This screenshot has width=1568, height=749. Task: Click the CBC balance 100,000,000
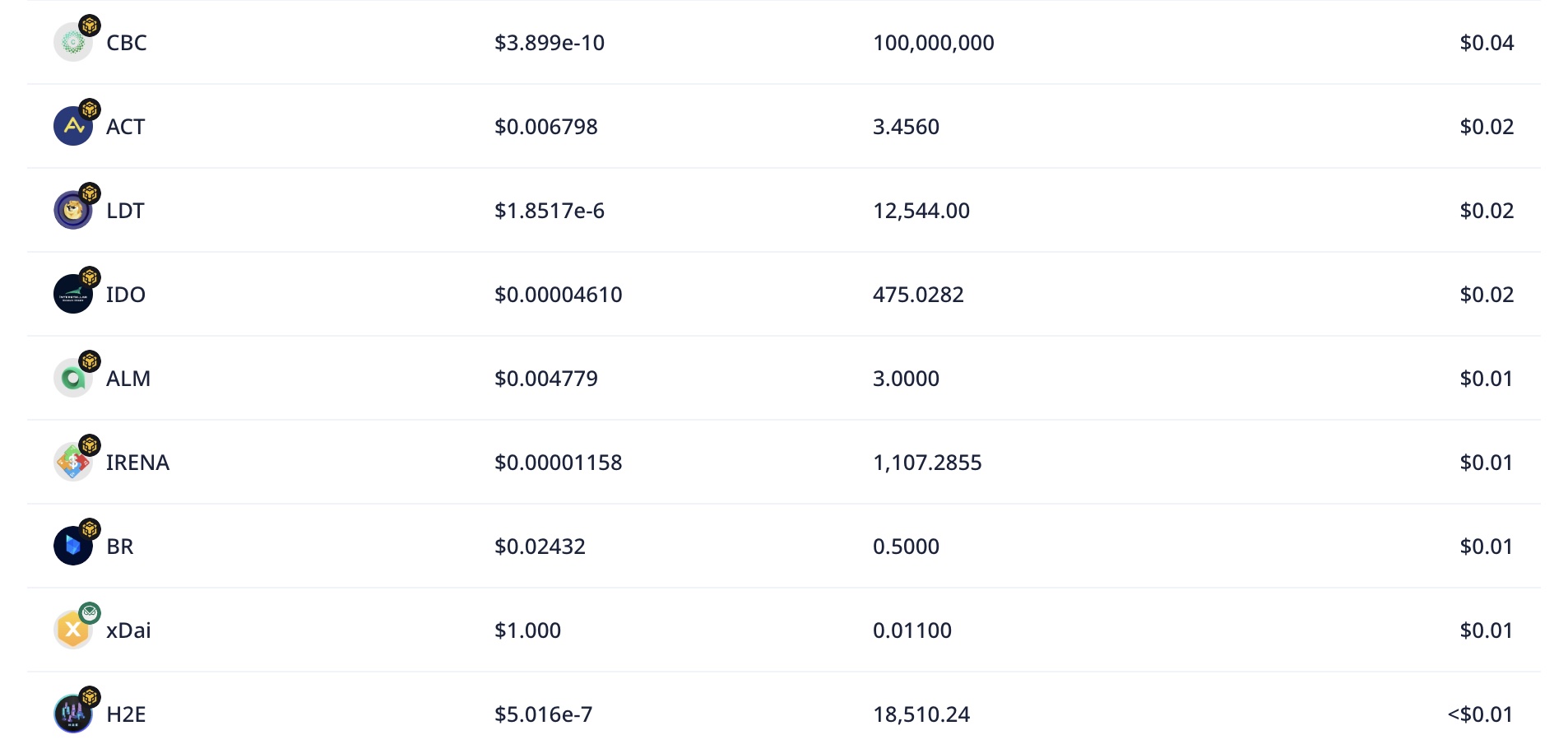click(933, 43)
